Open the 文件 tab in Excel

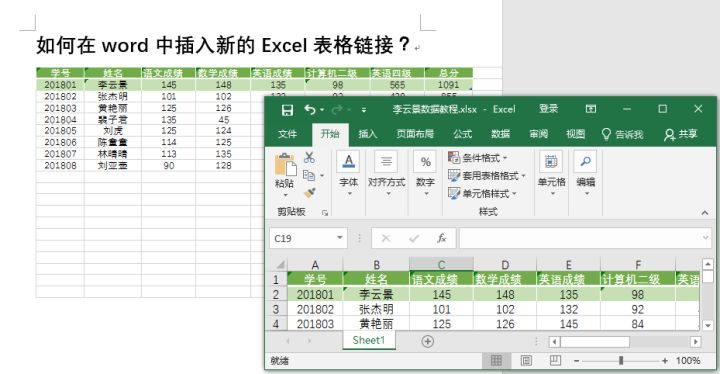[287, 134]
